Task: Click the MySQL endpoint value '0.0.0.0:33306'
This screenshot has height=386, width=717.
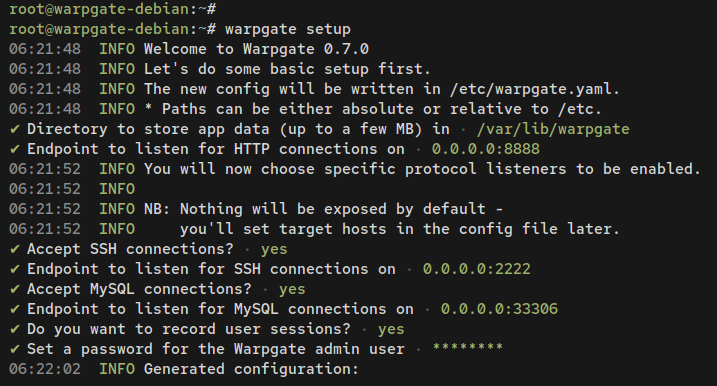Action: [x=499, y=309]
